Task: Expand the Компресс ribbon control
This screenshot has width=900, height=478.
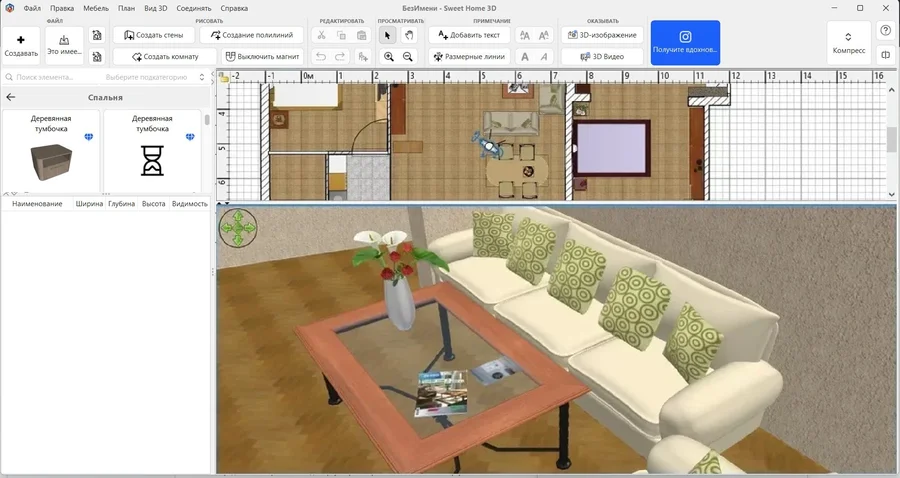Action: [849, 43]
